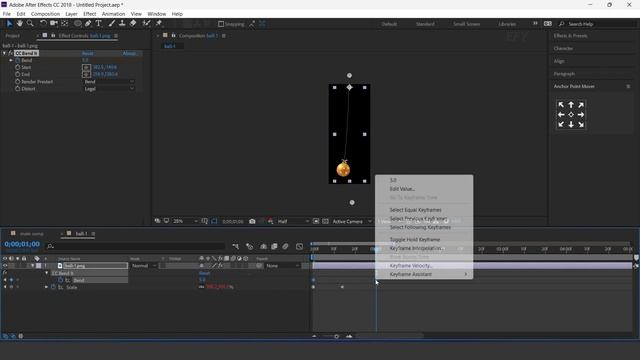
Task: Choose Keyframe Velocity from context menu
Action: point(424,266)
